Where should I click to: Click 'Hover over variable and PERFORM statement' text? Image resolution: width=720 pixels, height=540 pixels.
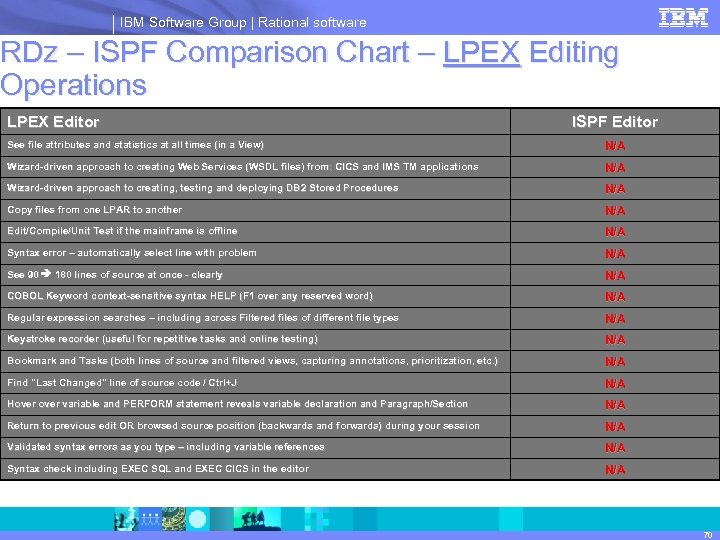point(237,404)
